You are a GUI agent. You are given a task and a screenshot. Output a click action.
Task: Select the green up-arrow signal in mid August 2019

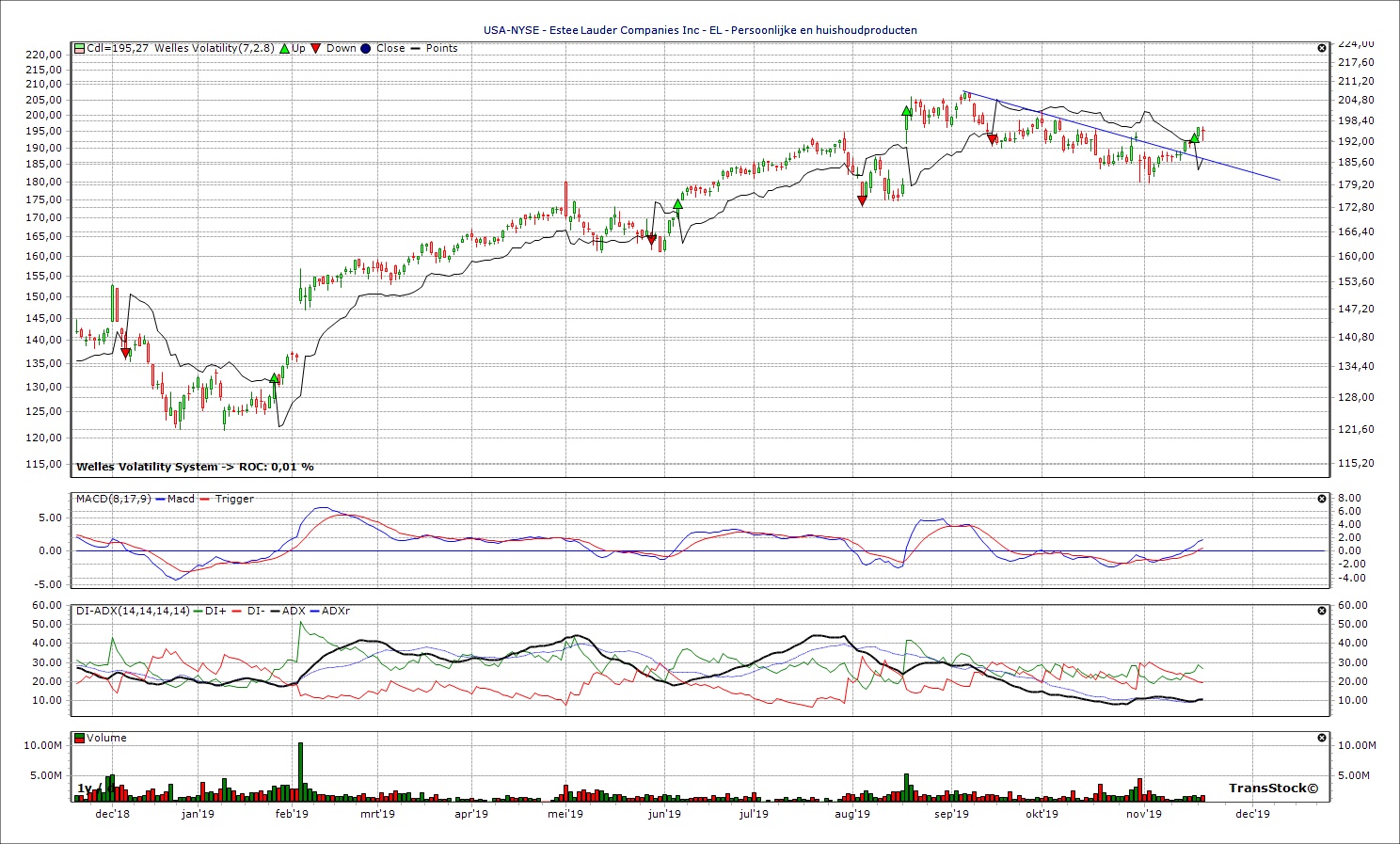click(906, 111)
